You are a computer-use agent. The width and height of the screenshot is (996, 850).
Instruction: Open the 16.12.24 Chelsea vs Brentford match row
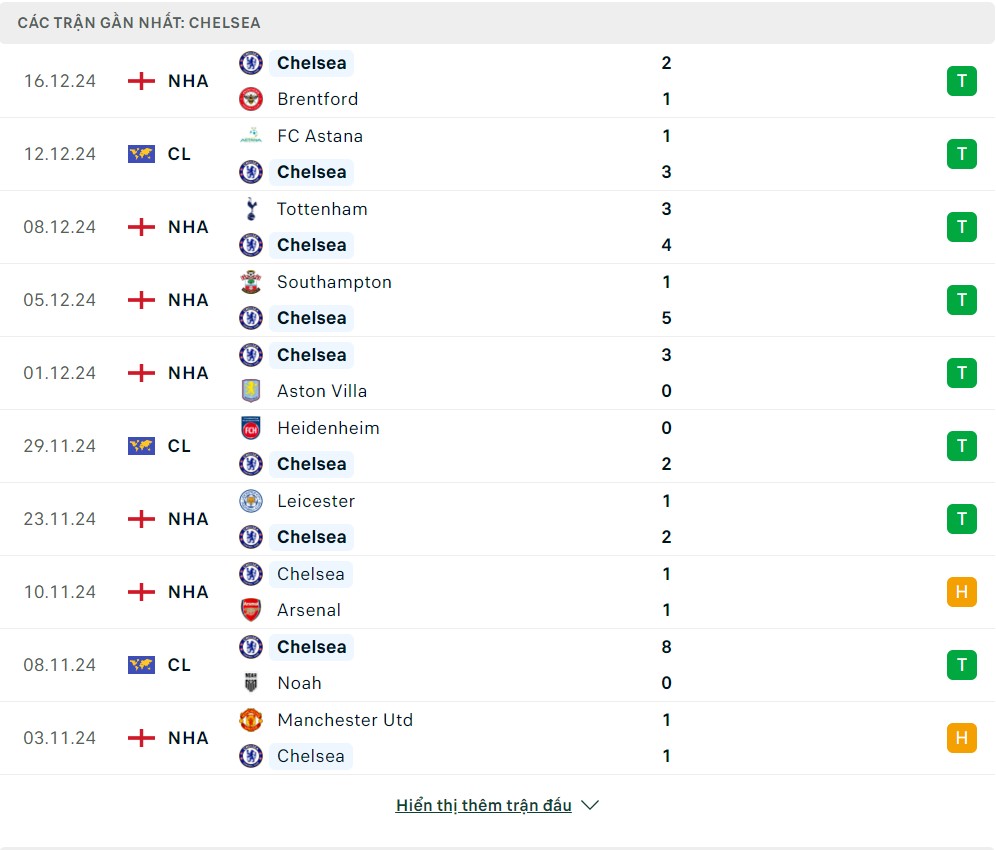tap(500, 81)
